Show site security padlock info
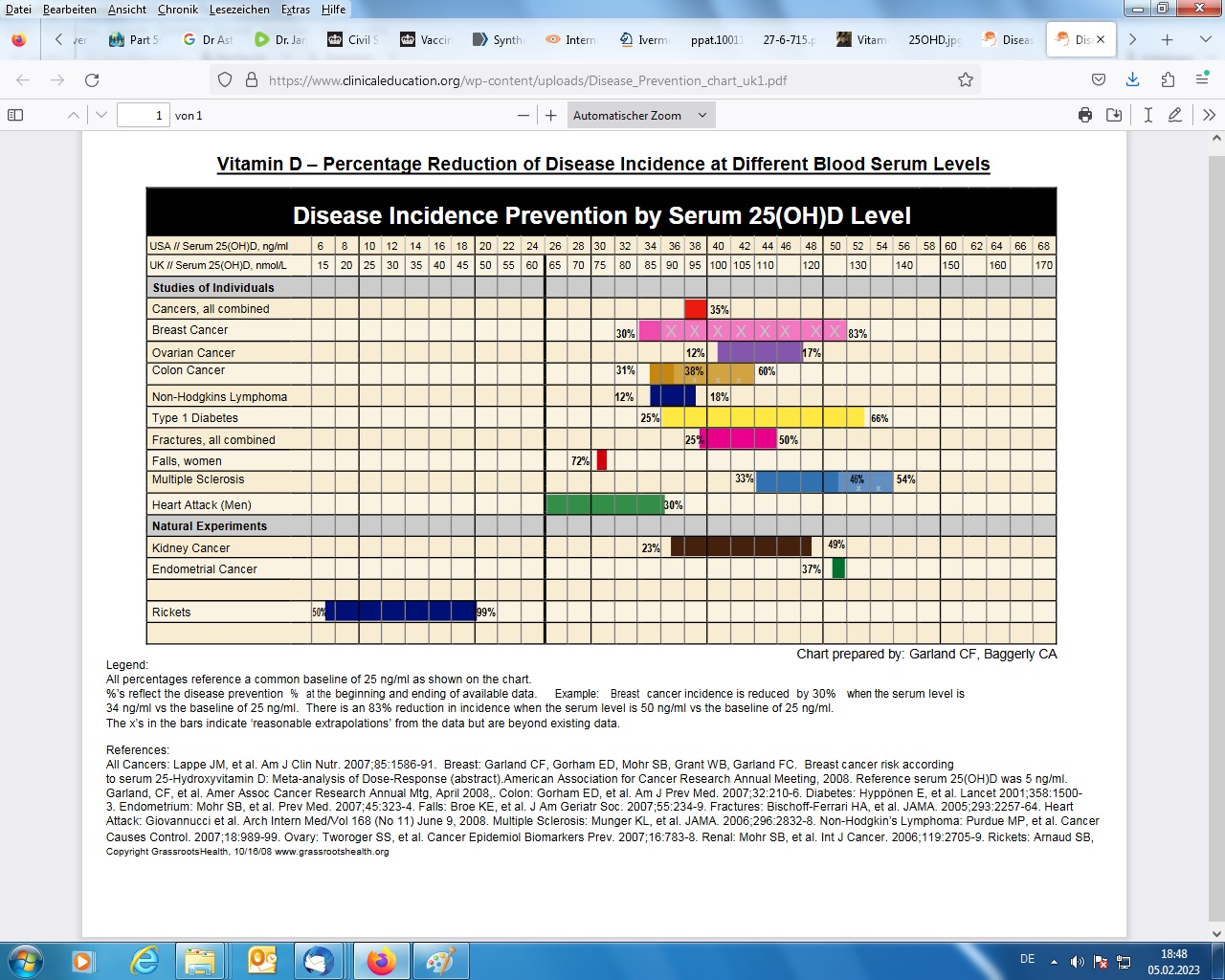Screen dimensions: 1225x980 coord(252,80)
